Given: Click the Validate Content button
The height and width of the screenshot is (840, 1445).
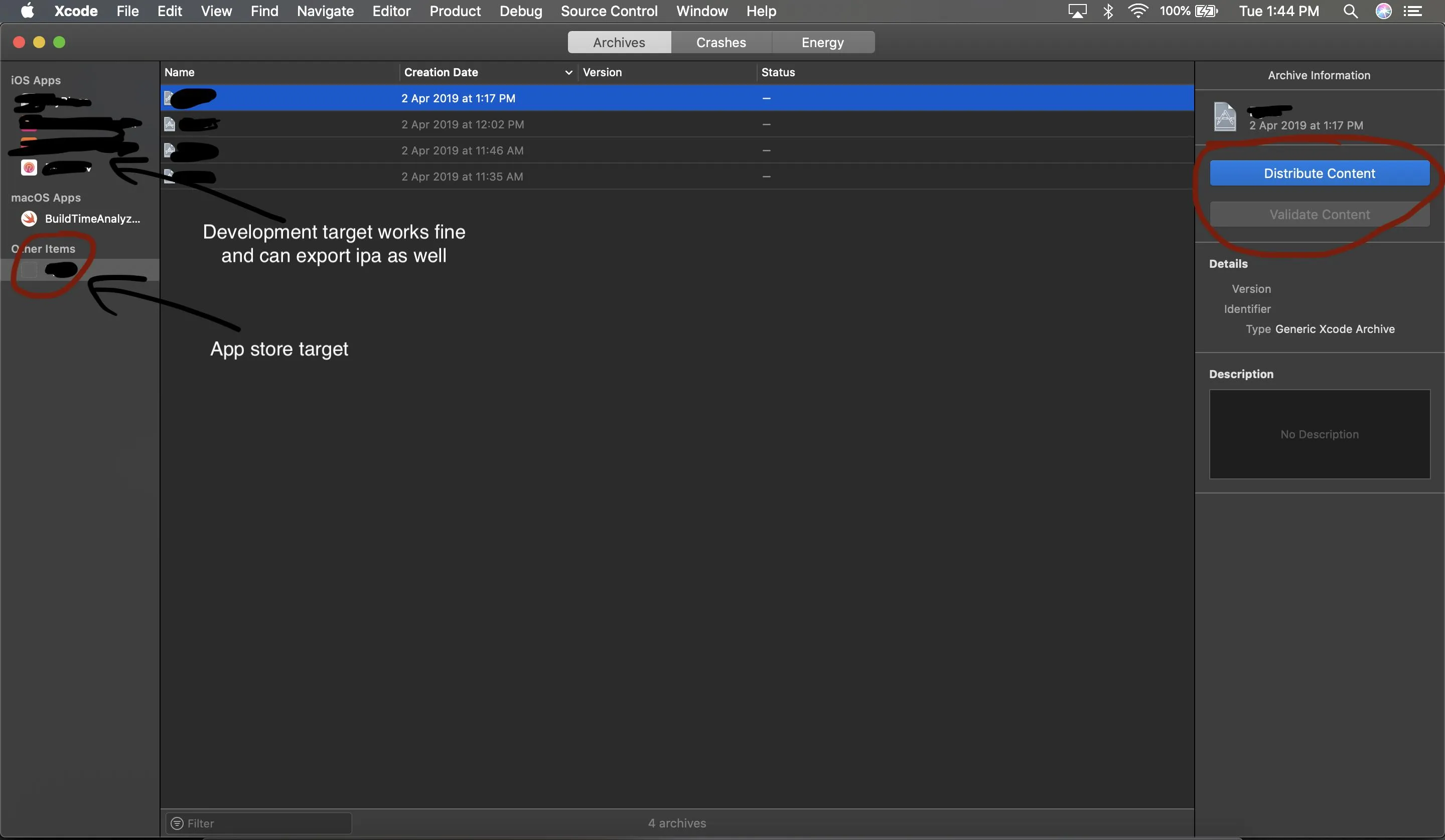Looking at the screenshot, I should tap(1319, 214).
